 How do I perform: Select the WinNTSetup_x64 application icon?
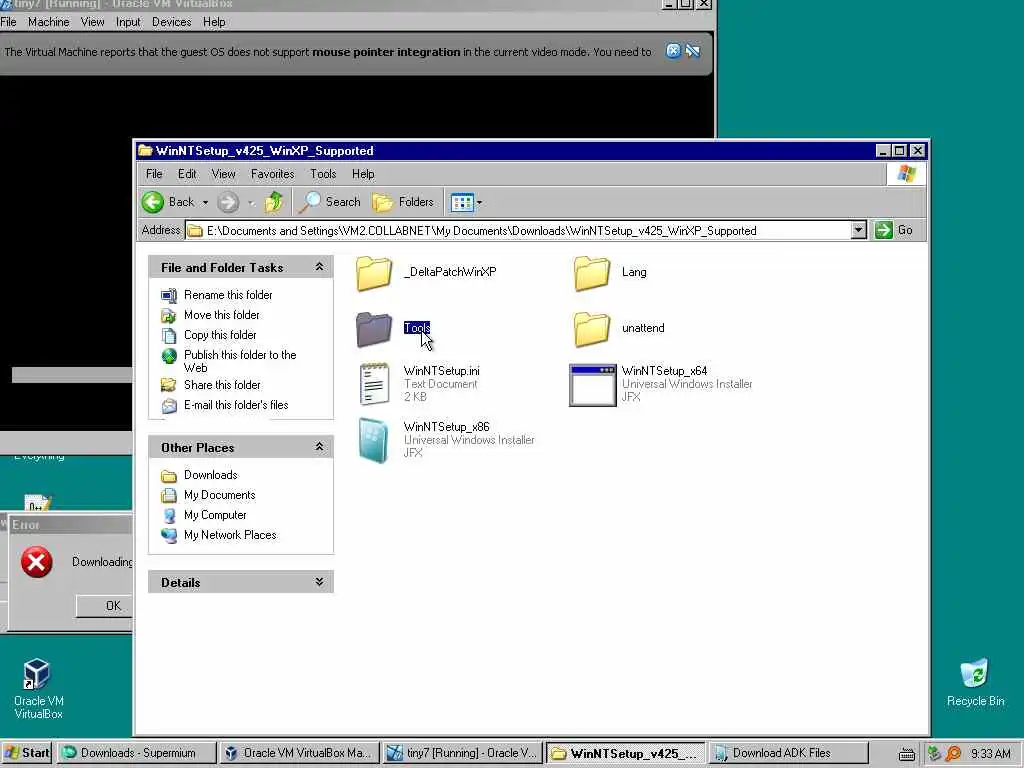pyautogui.click(x=592, y=385)
